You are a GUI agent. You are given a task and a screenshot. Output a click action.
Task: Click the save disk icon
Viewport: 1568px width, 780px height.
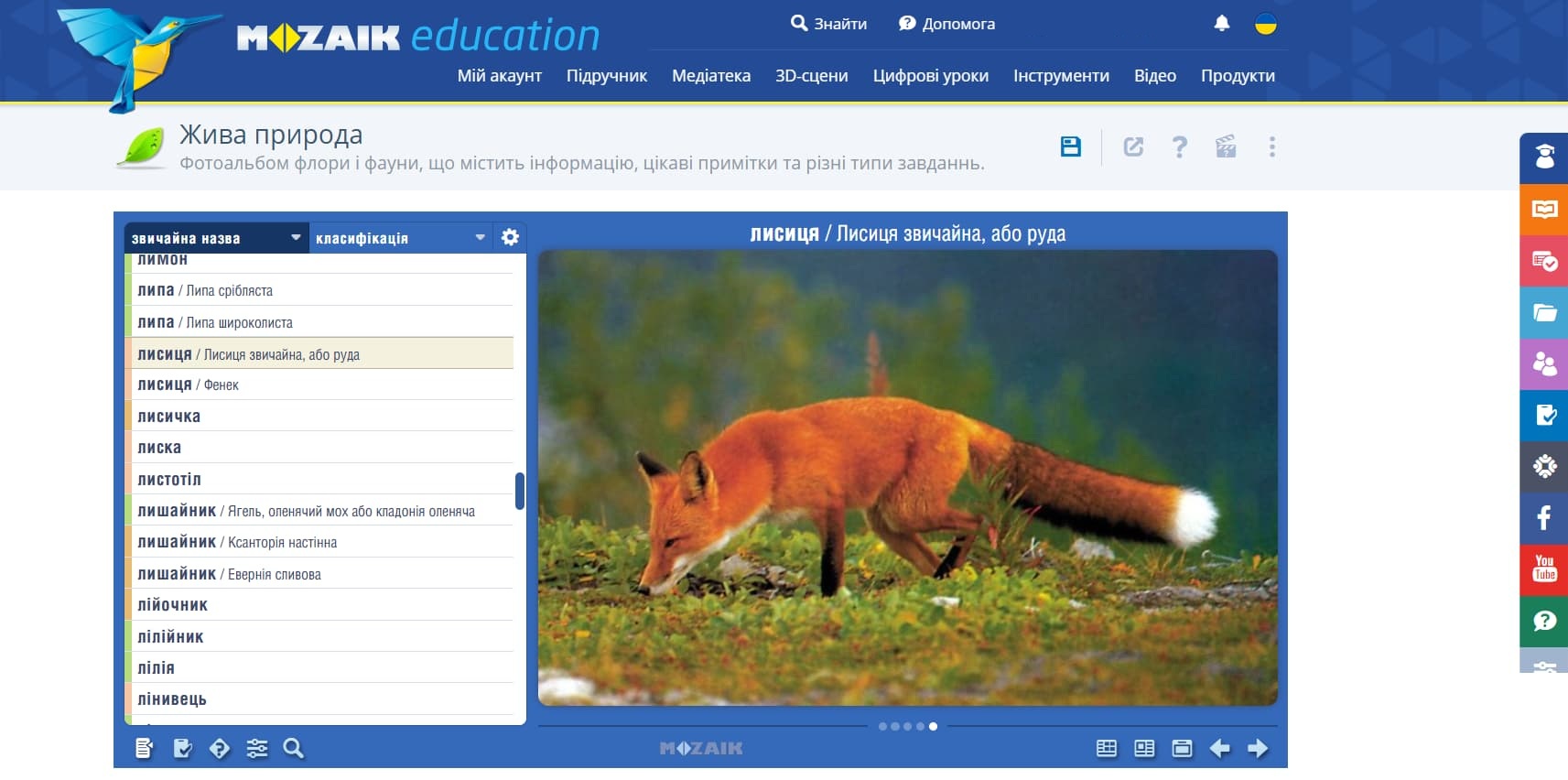[1070, 146]
